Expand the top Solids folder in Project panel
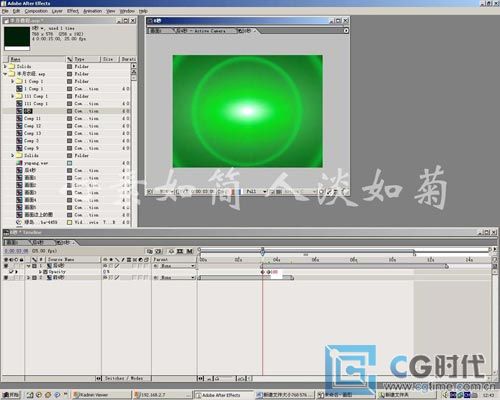 tap(5, 66)
